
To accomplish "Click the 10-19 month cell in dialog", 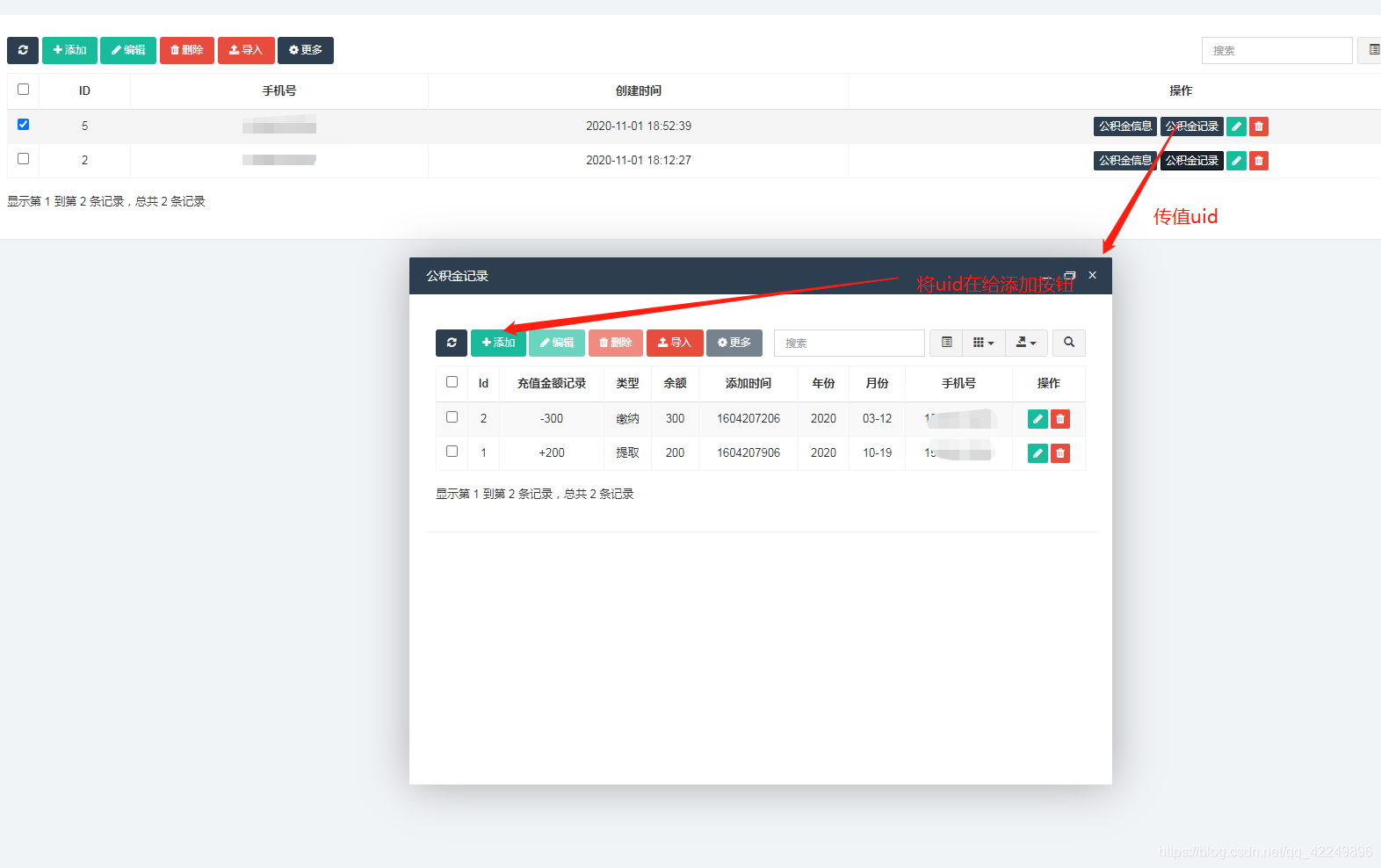I will point(877,453).
